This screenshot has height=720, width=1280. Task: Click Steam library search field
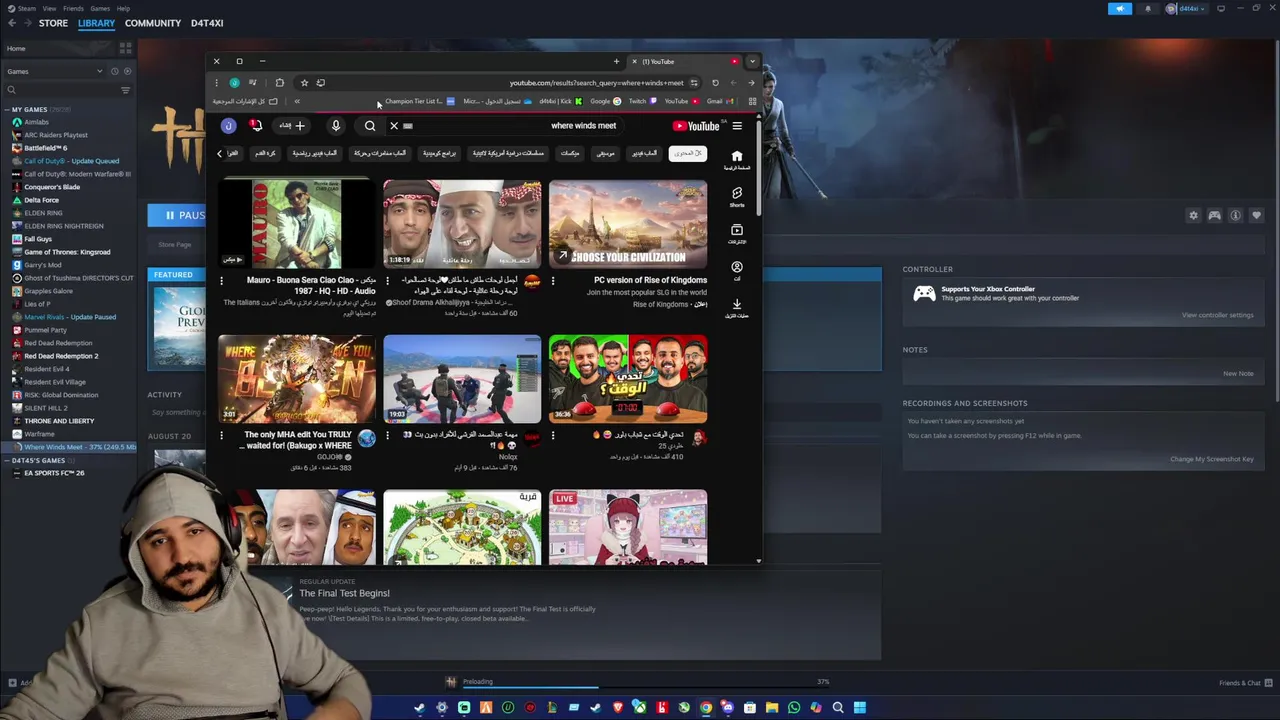pos(60,90)
